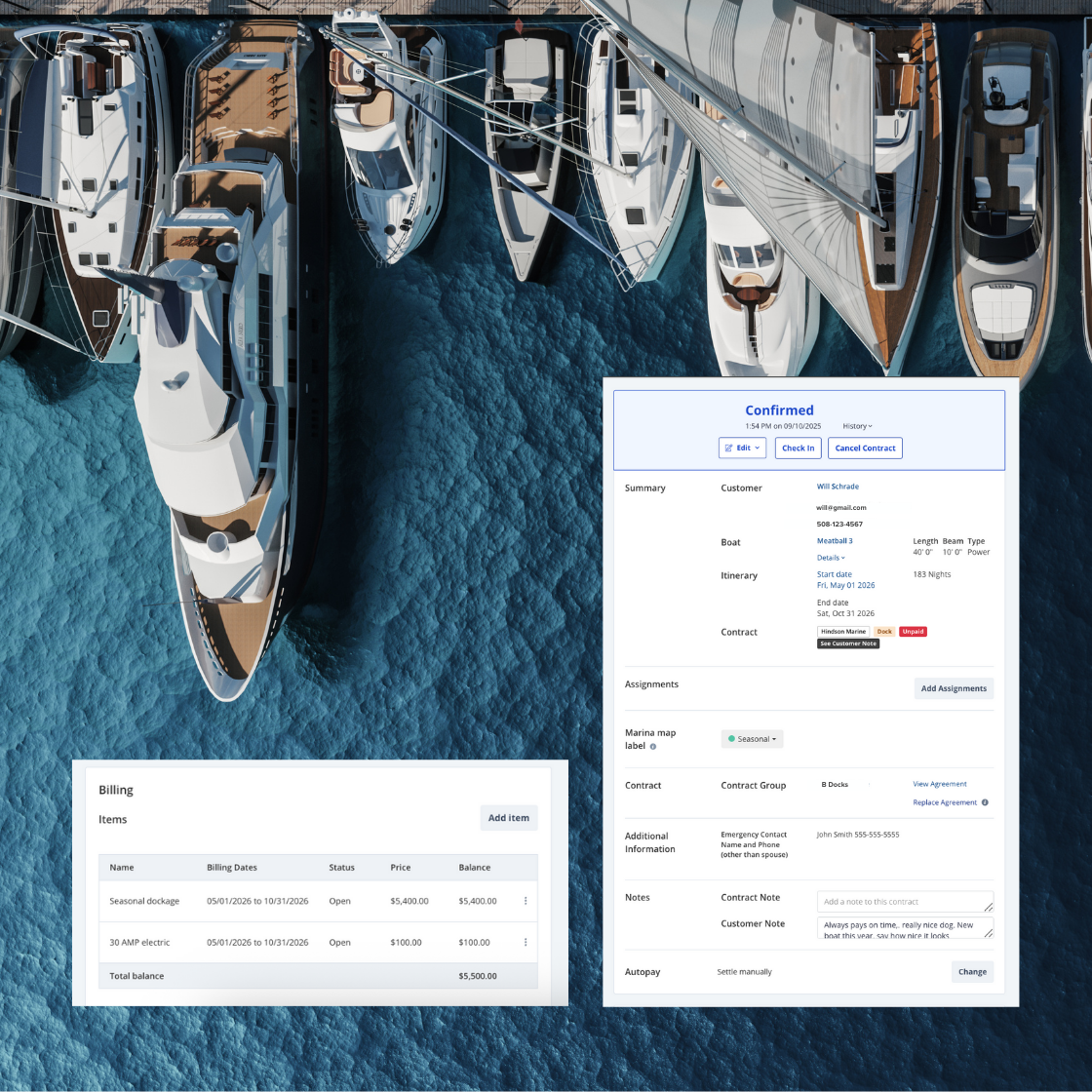Expand the History dropdown
The image size is (1092, 1092).
tap(857, 426)
